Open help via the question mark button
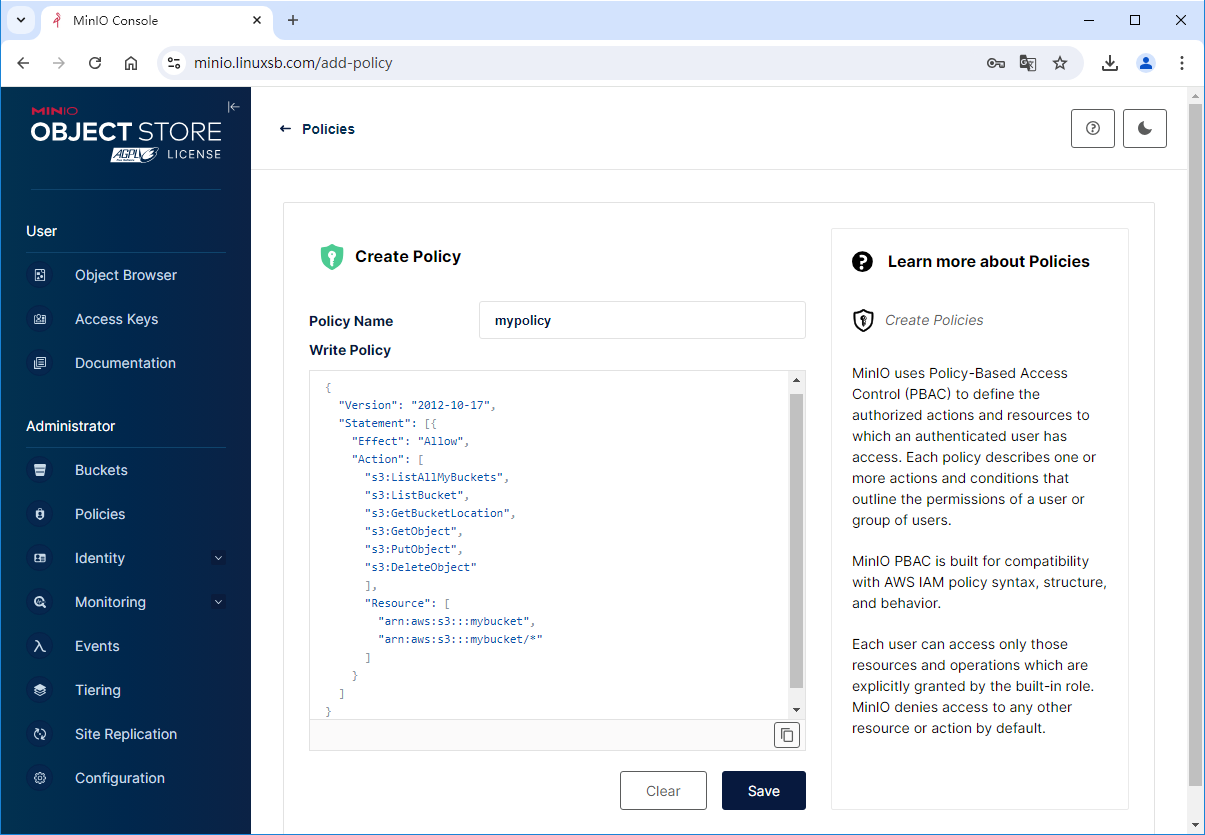The height and width of the screenshot is (835, 1205). pos(1092,129)
